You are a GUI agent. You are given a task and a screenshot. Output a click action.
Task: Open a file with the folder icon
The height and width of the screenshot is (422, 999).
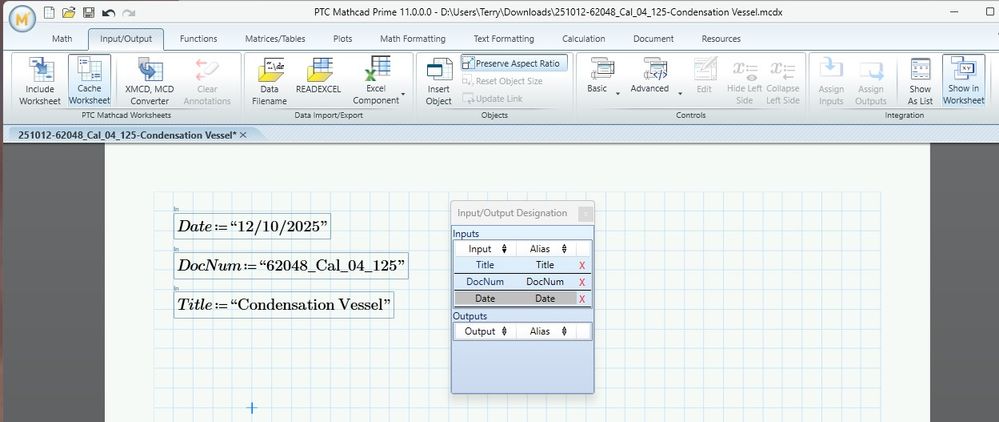tap(69, 12)
